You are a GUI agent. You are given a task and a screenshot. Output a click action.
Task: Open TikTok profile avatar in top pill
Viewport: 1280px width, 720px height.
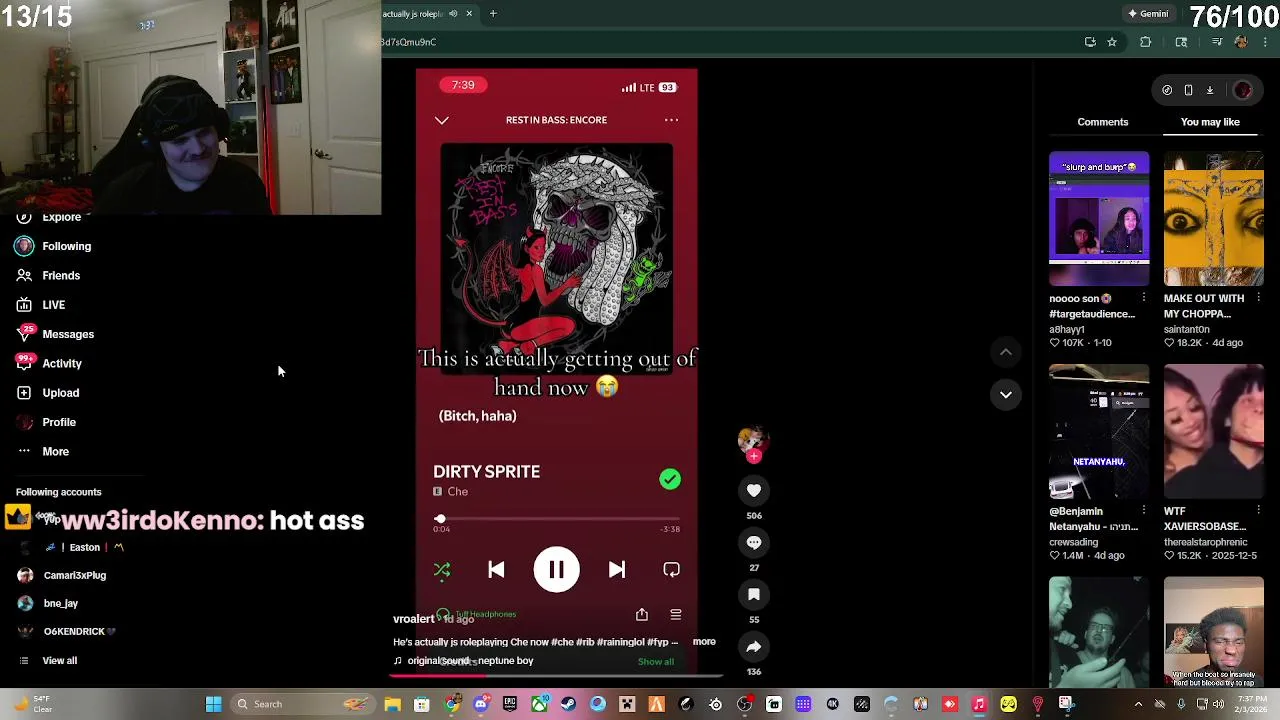[1243, 90]
